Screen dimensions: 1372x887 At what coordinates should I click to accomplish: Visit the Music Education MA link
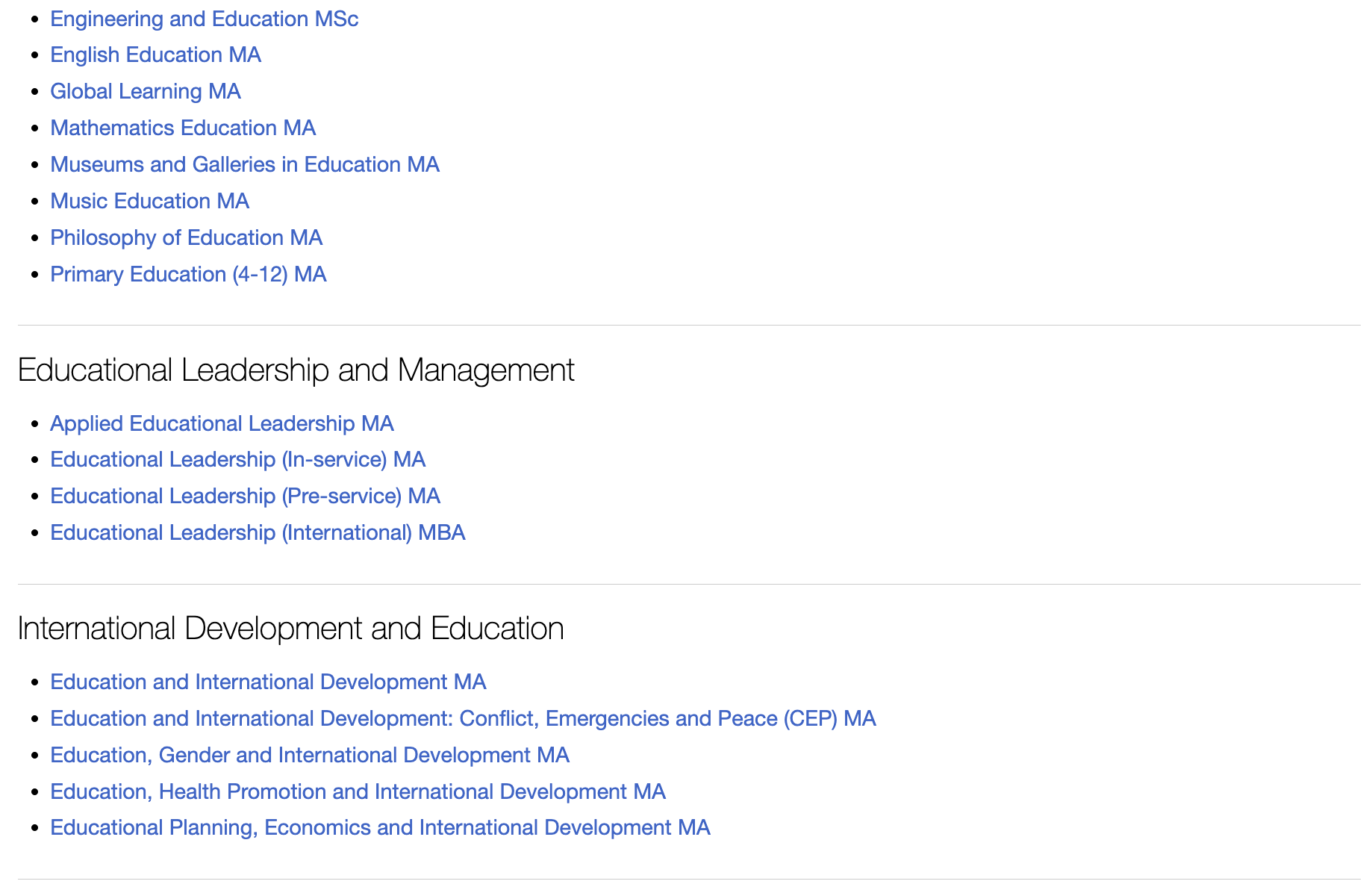(x=149, y=202)
